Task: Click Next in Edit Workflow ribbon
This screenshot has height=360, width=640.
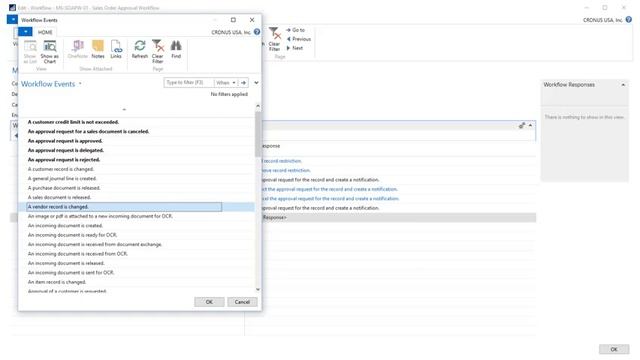Action: pos(295,48)
